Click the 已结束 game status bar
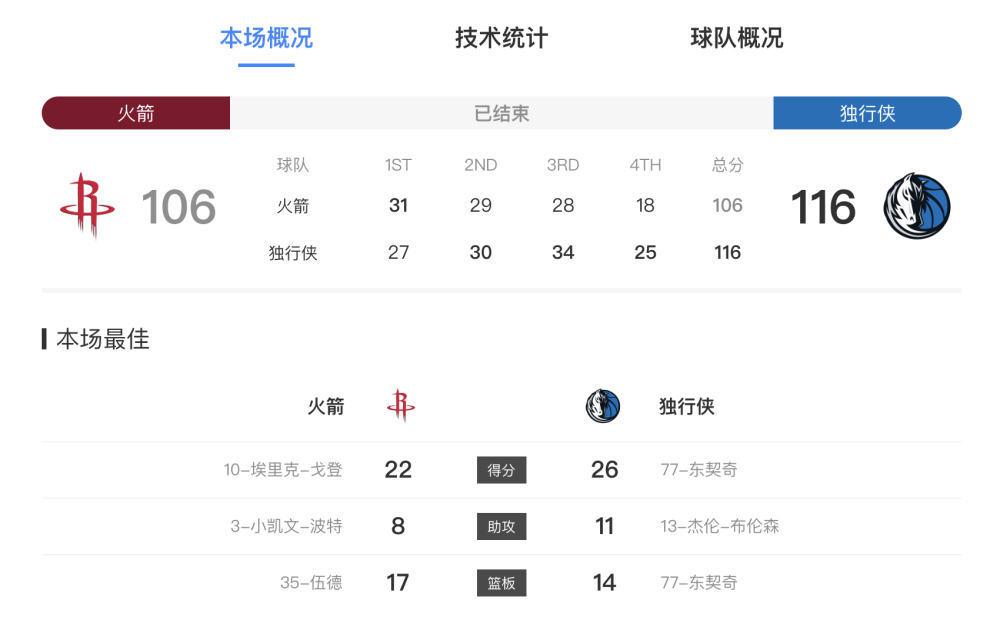 501,113
